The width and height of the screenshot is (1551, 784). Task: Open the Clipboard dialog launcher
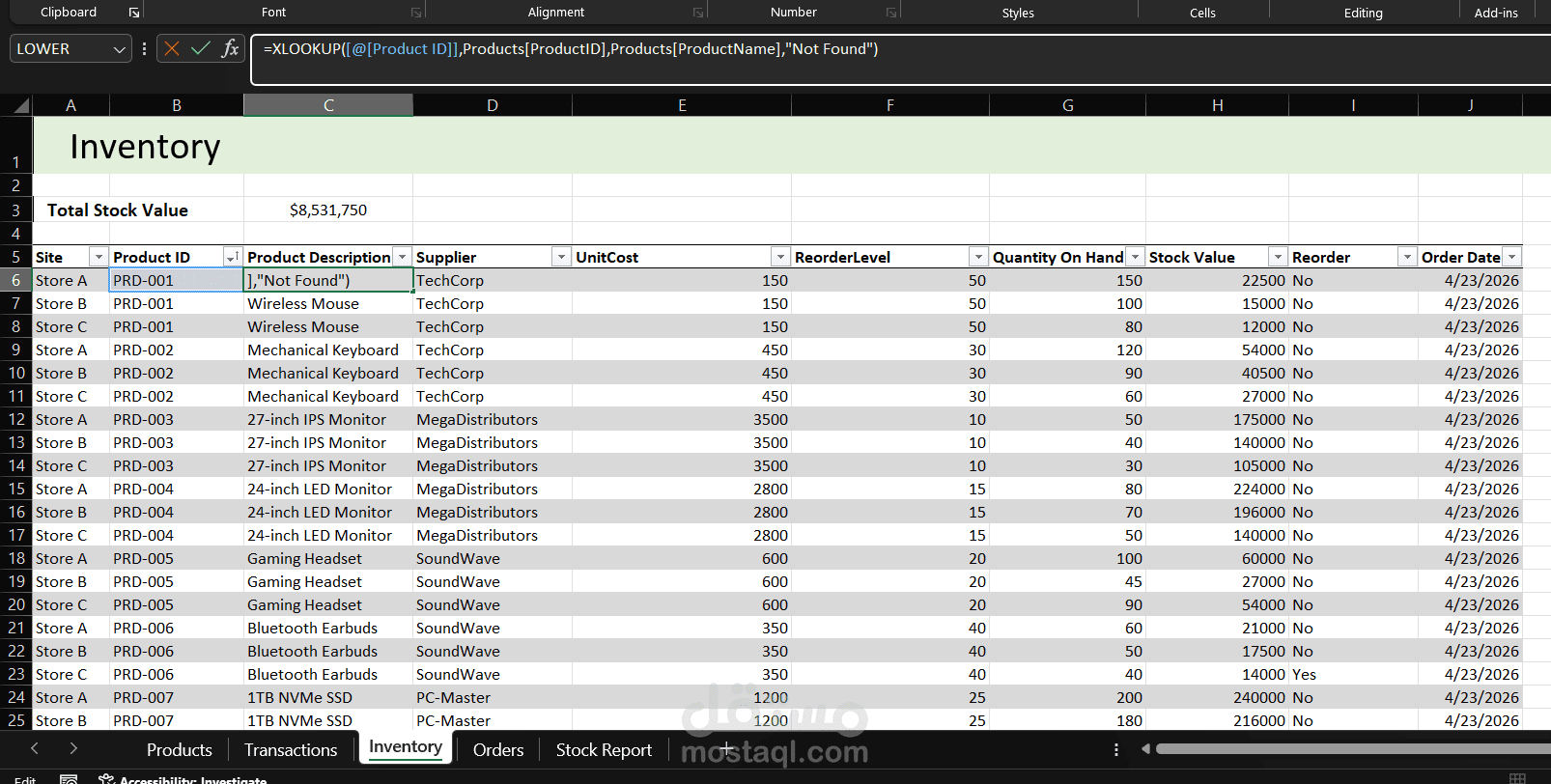(x=133, y=13)
